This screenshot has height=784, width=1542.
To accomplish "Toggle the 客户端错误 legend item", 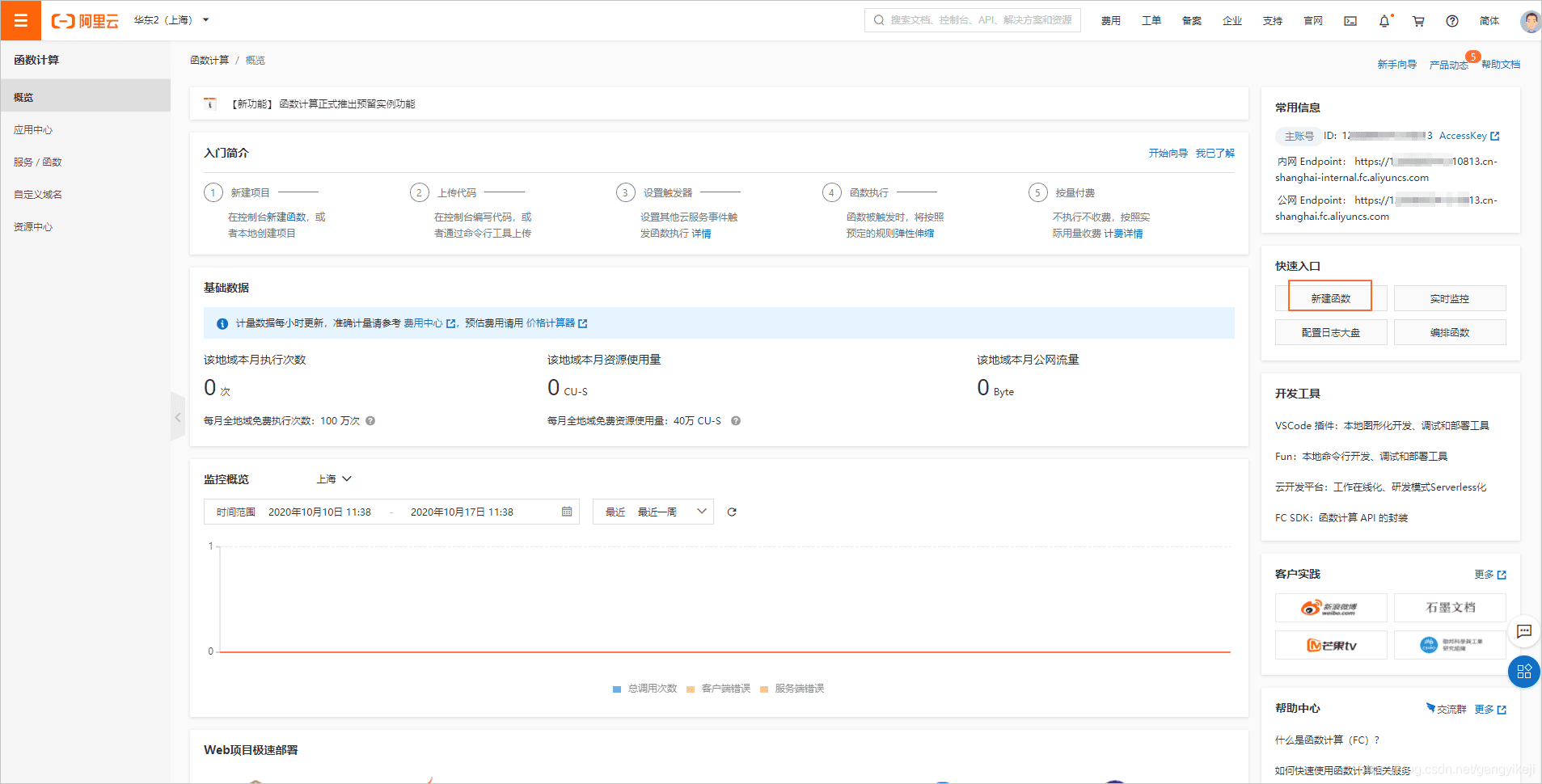I will coord(718,689).
